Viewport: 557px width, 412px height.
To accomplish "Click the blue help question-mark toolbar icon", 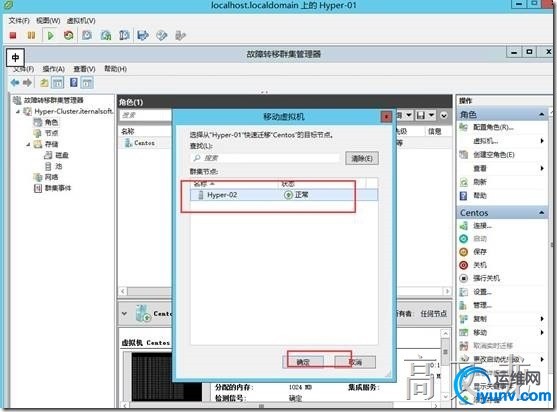I will (74, 83).
